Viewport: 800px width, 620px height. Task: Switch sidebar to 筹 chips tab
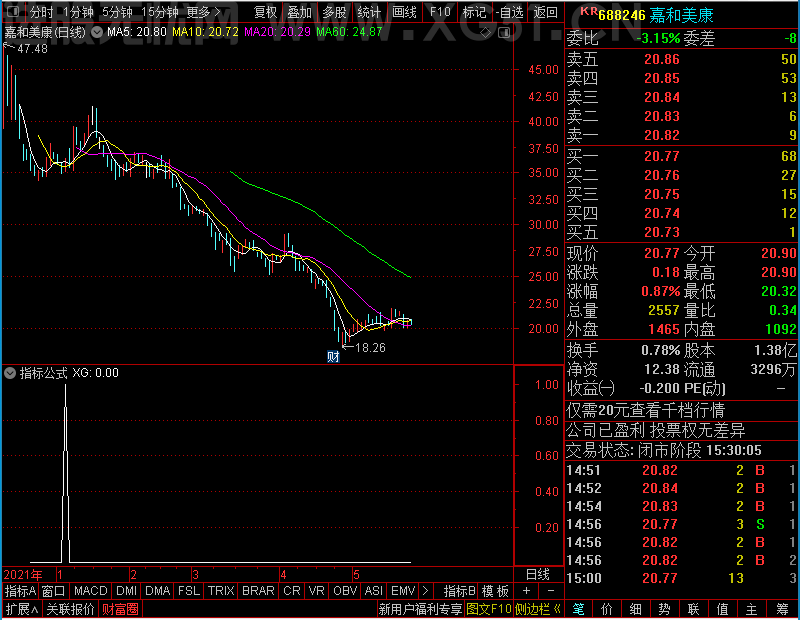coord(782,609)
